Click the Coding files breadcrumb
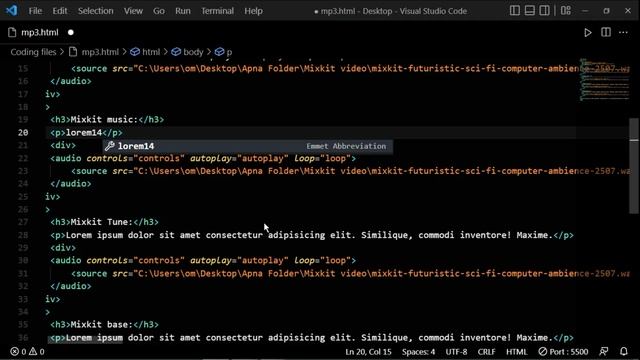Image resolution: width=640 pixels, height=360 pixels. click(x=33, y=52)
